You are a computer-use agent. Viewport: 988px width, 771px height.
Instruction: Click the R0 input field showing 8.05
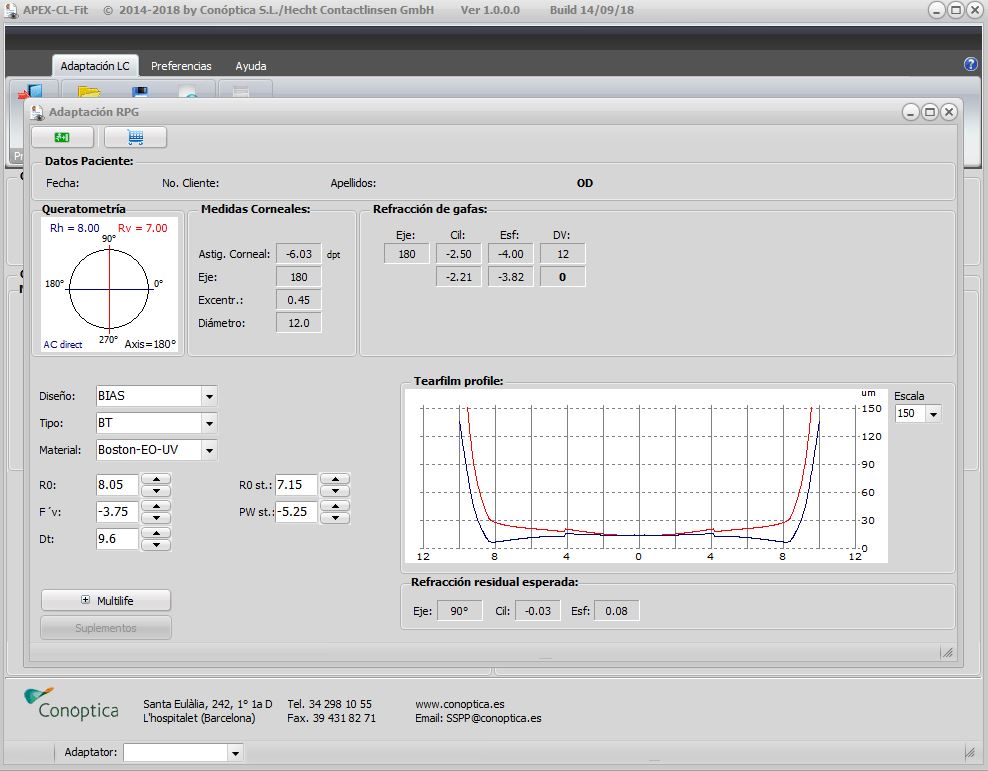[117, 485]
